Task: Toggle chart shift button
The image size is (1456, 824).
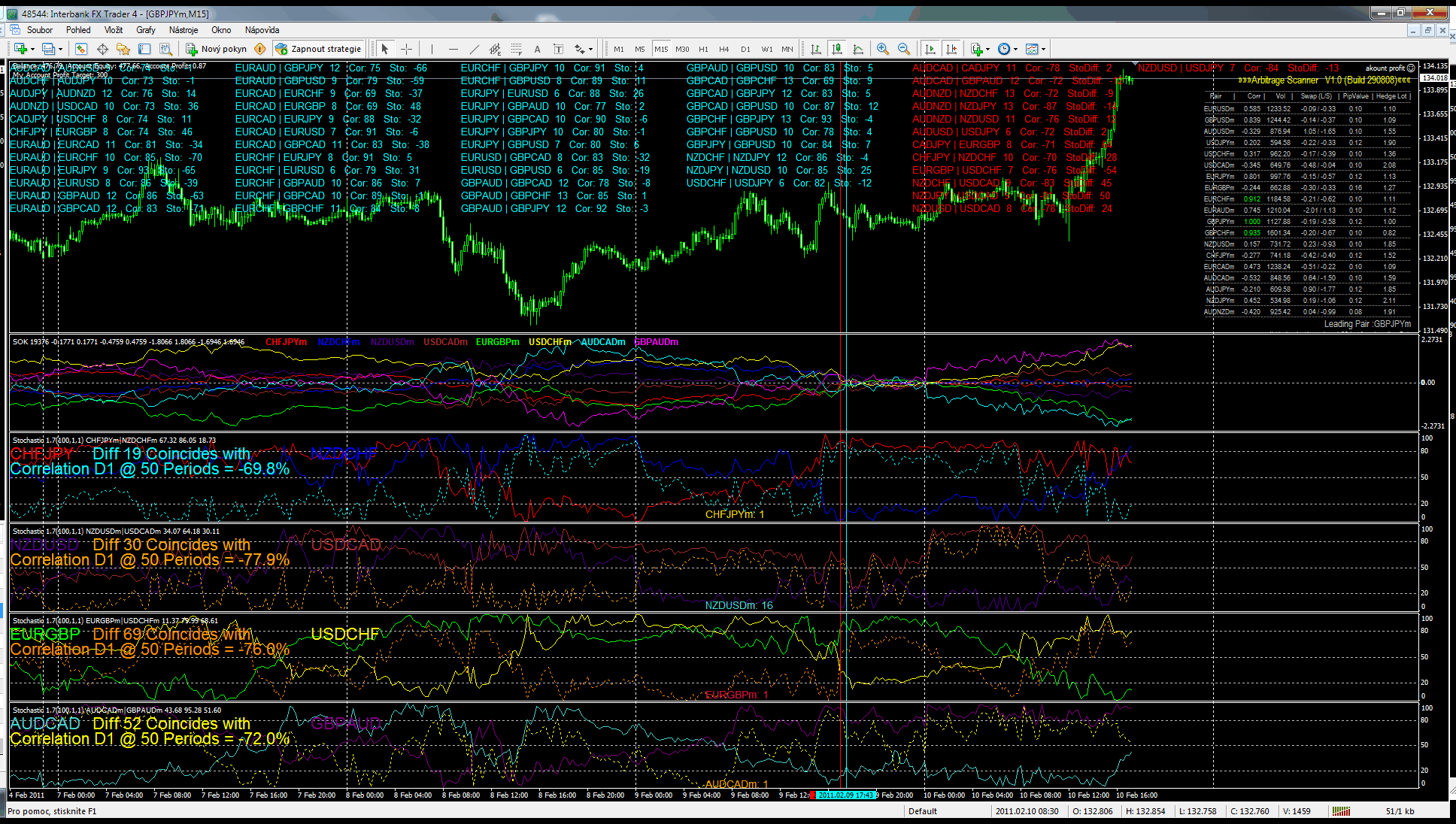Action: [x=951, y=49]
